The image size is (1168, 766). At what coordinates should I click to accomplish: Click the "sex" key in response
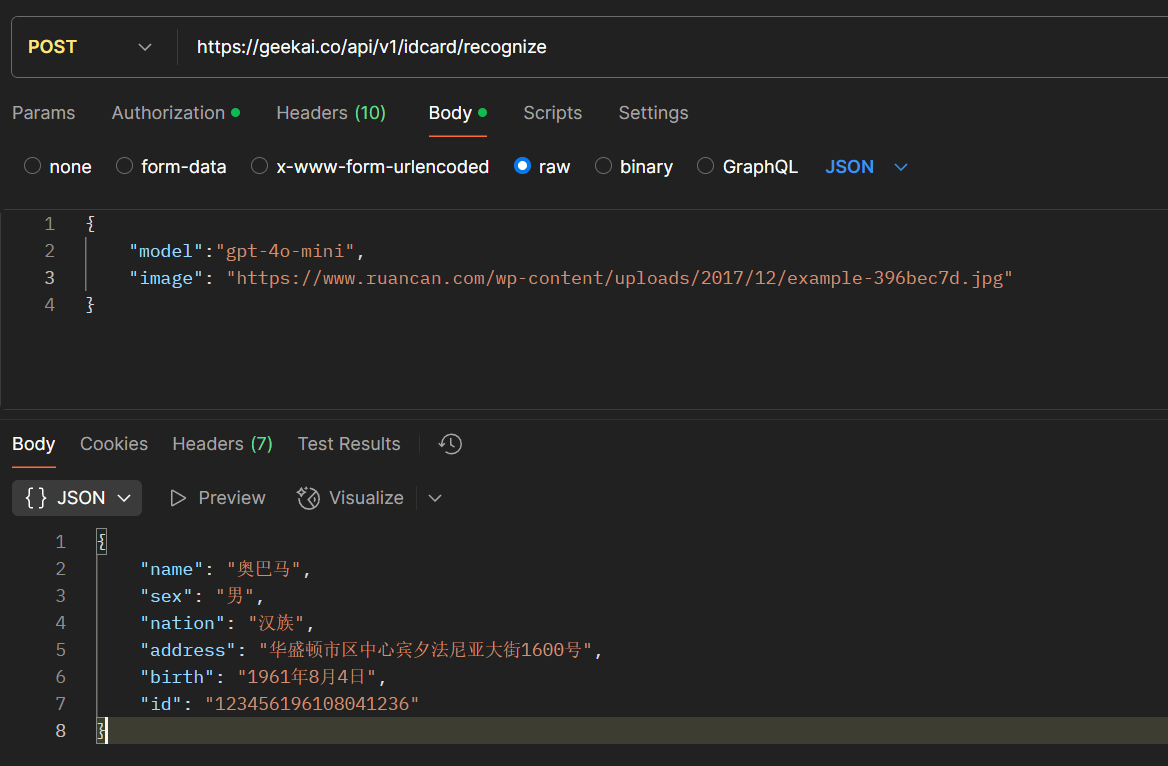pos(166,596)
